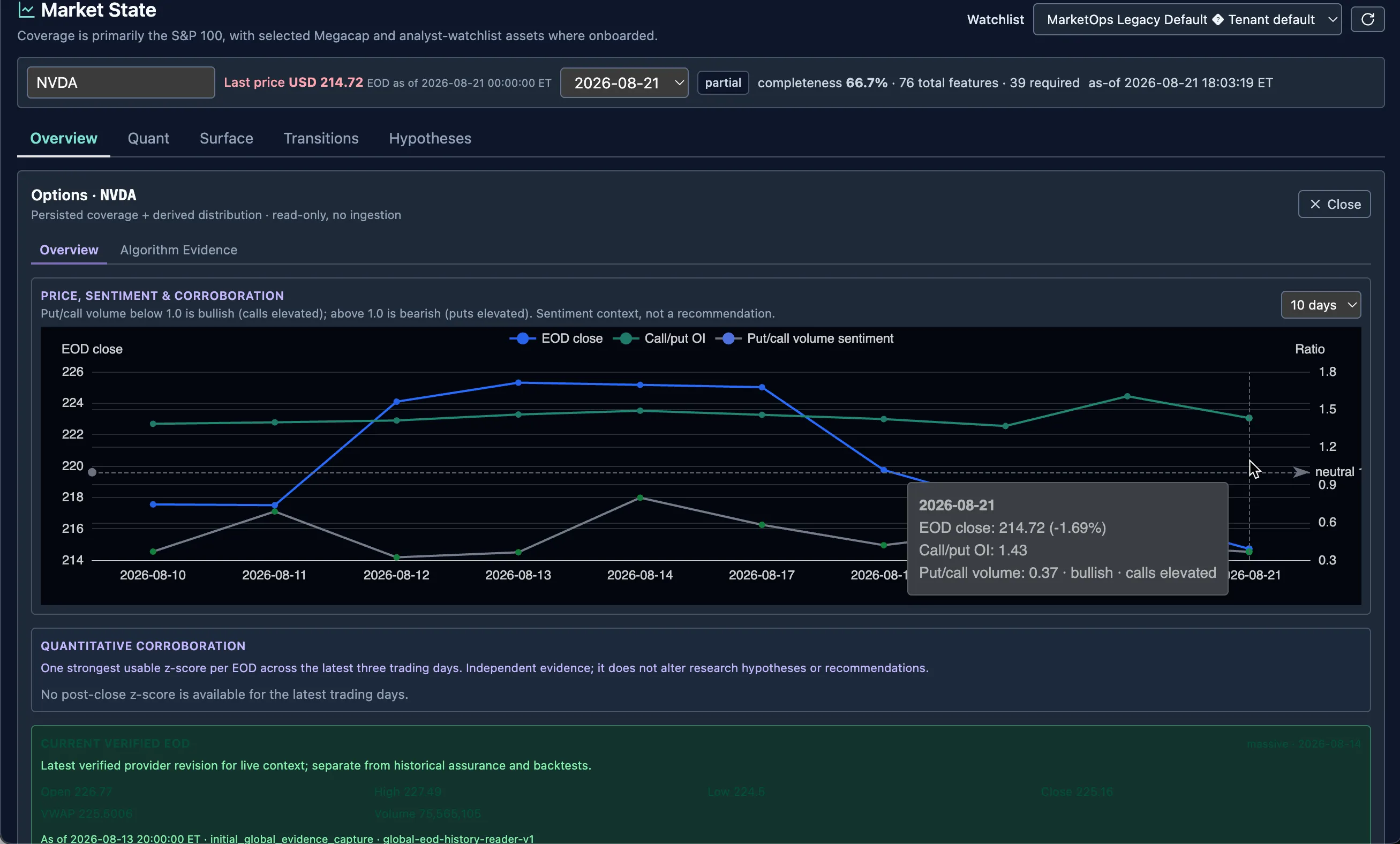
Task: Click the refresh icon beside Watchlist dropdown
Action: 1367,19
